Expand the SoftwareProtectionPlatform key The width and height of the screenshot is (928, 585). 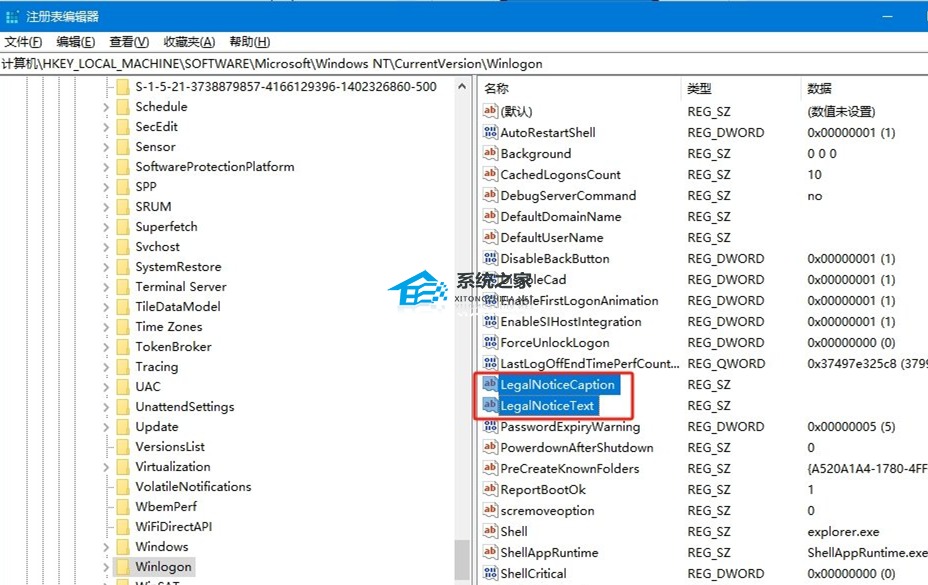(x=106, y=168)
